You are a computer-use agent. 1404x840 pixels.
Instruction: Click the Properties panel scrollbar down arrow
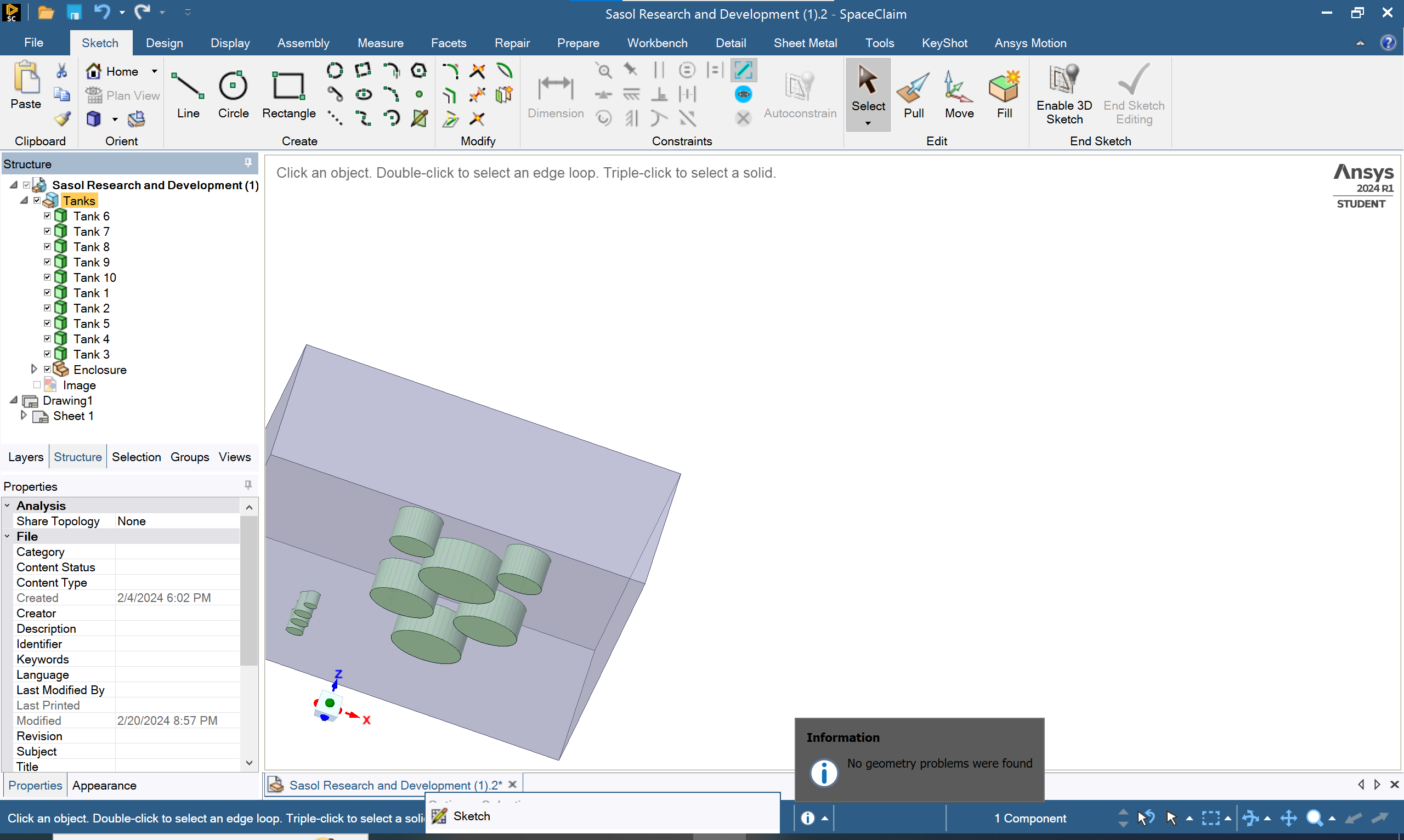tap(249, 763)
